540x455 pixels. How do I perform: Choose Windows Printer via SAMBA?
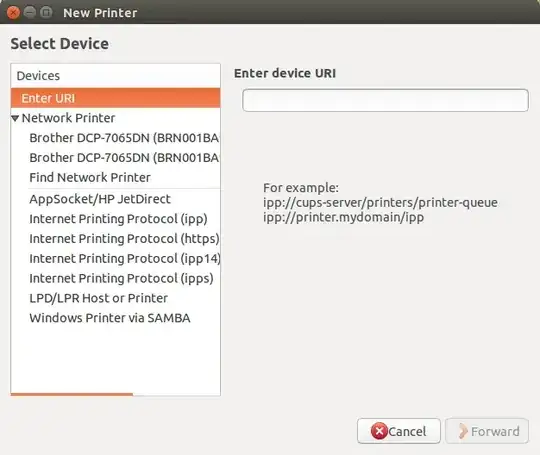110,318
